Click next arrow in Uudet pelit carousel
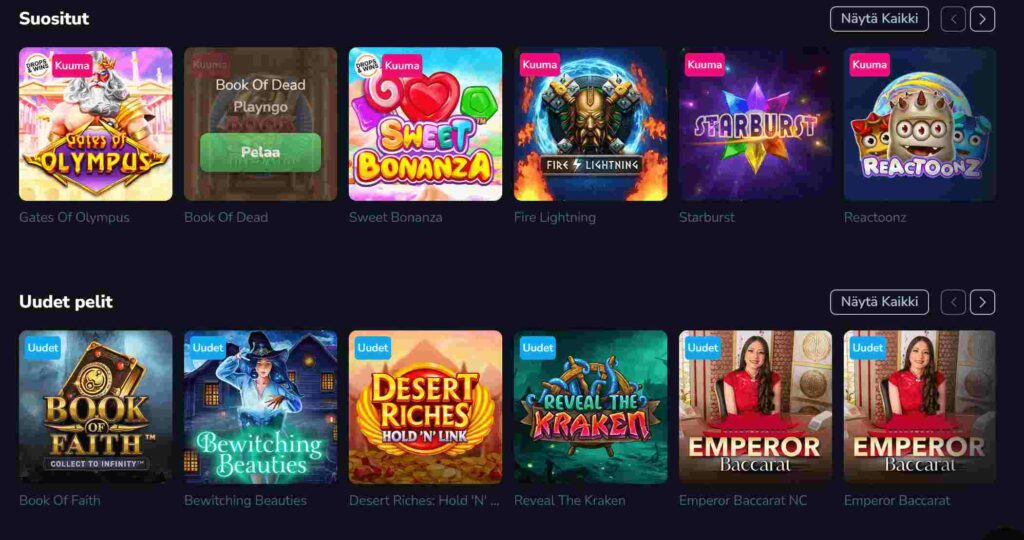This screenshot has width=1024, height=540. (982, 302)
